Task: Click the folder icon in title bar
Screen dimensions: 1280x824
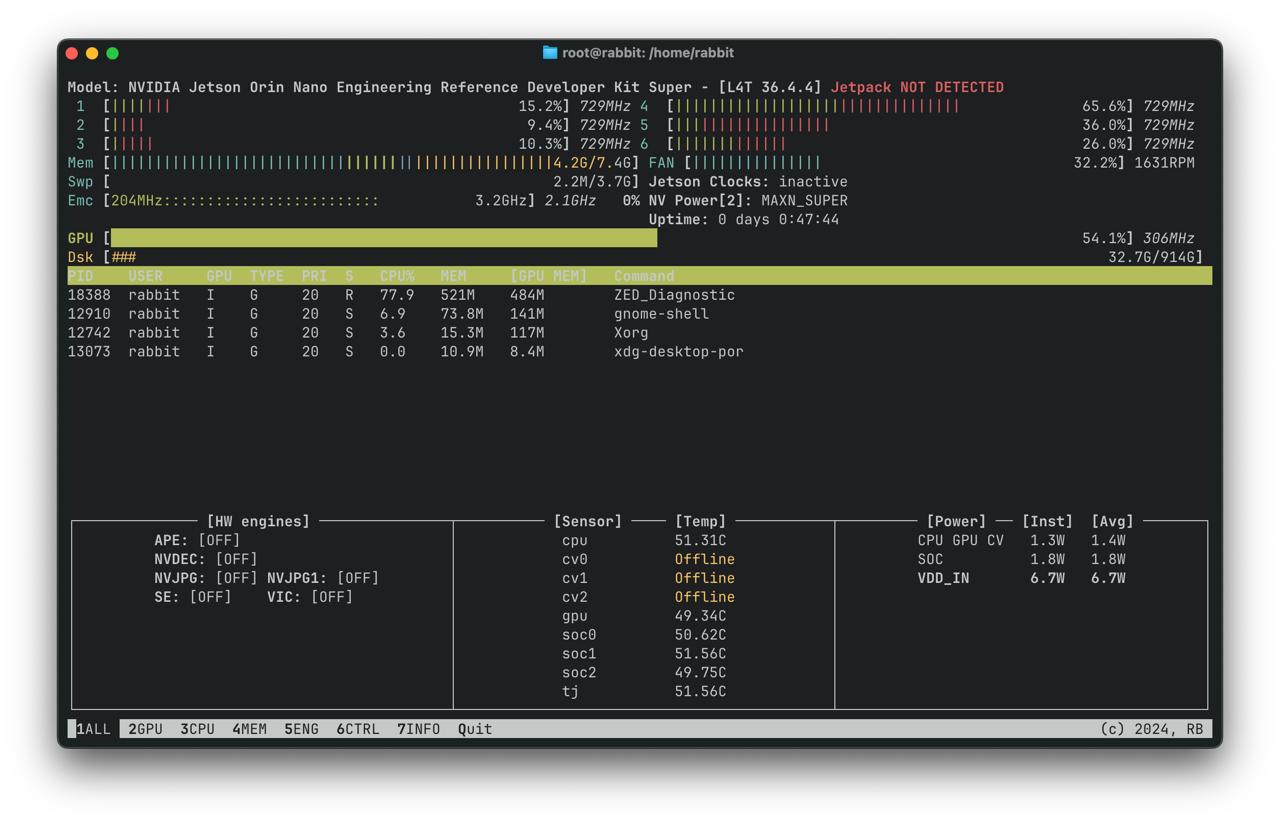Action: click(x=550, y=53)
